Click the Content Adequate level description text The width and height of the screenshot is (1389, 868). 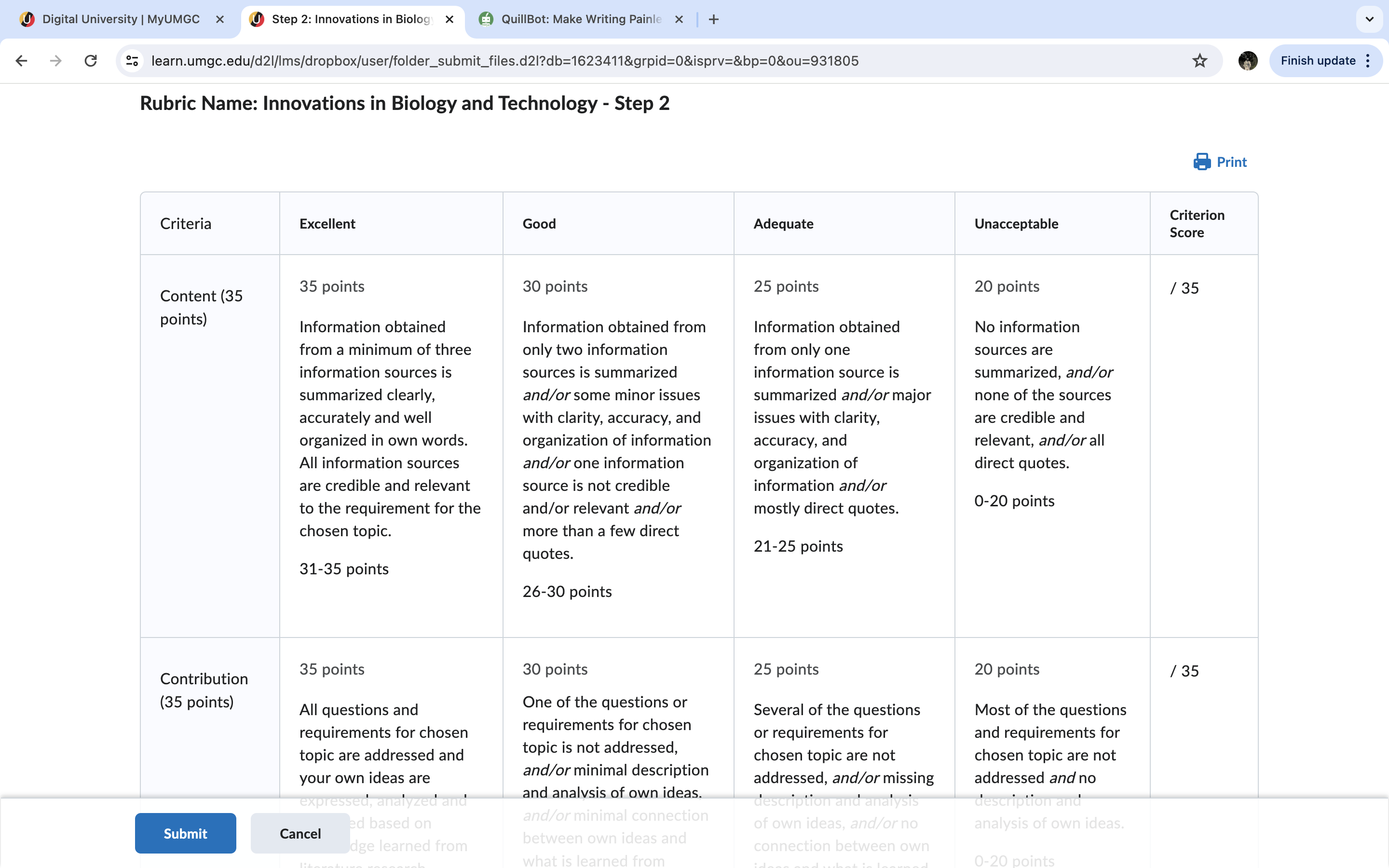pos(842,417)
